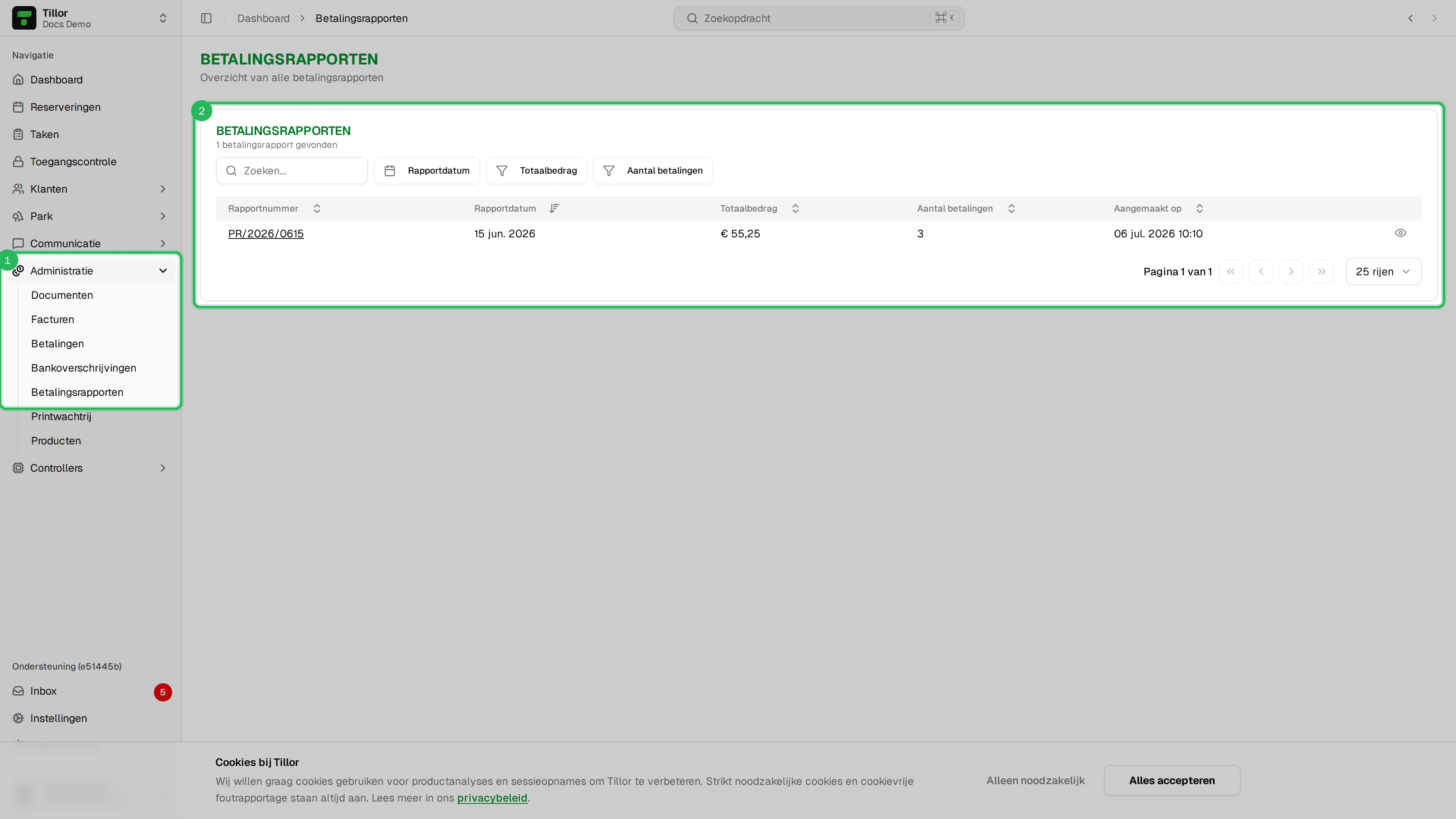Choose Alleen noodzakelijk cookies
Image resolution: width=1456 pixels, height=819 pixels.
pyautogui.click(x=1036, y=781)
